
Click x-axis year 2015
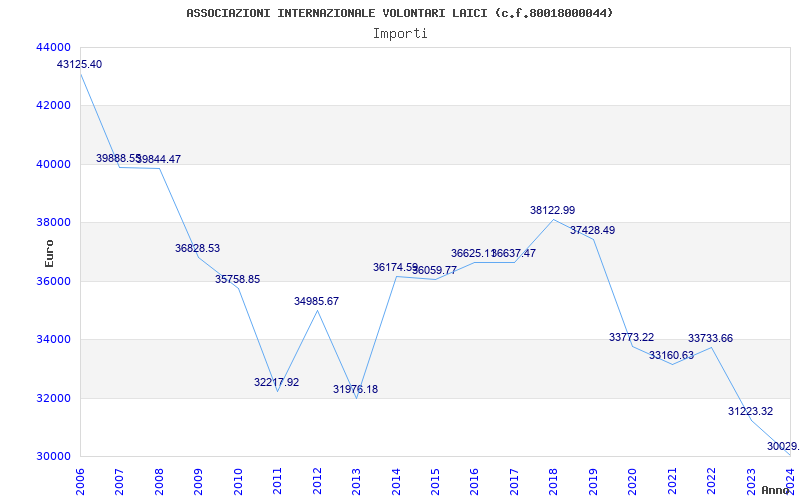tap(435, 482)
